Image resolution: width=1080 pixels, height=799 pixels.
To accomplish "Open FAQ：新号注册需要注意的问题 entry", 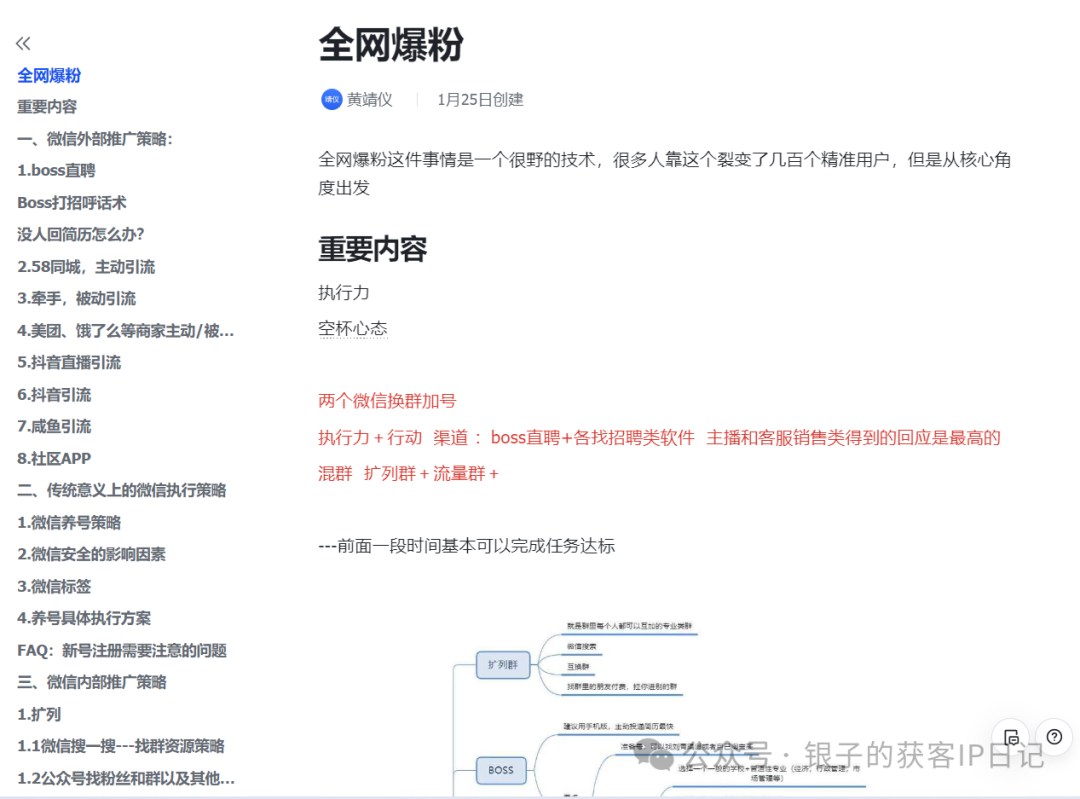I will [125, 650].
